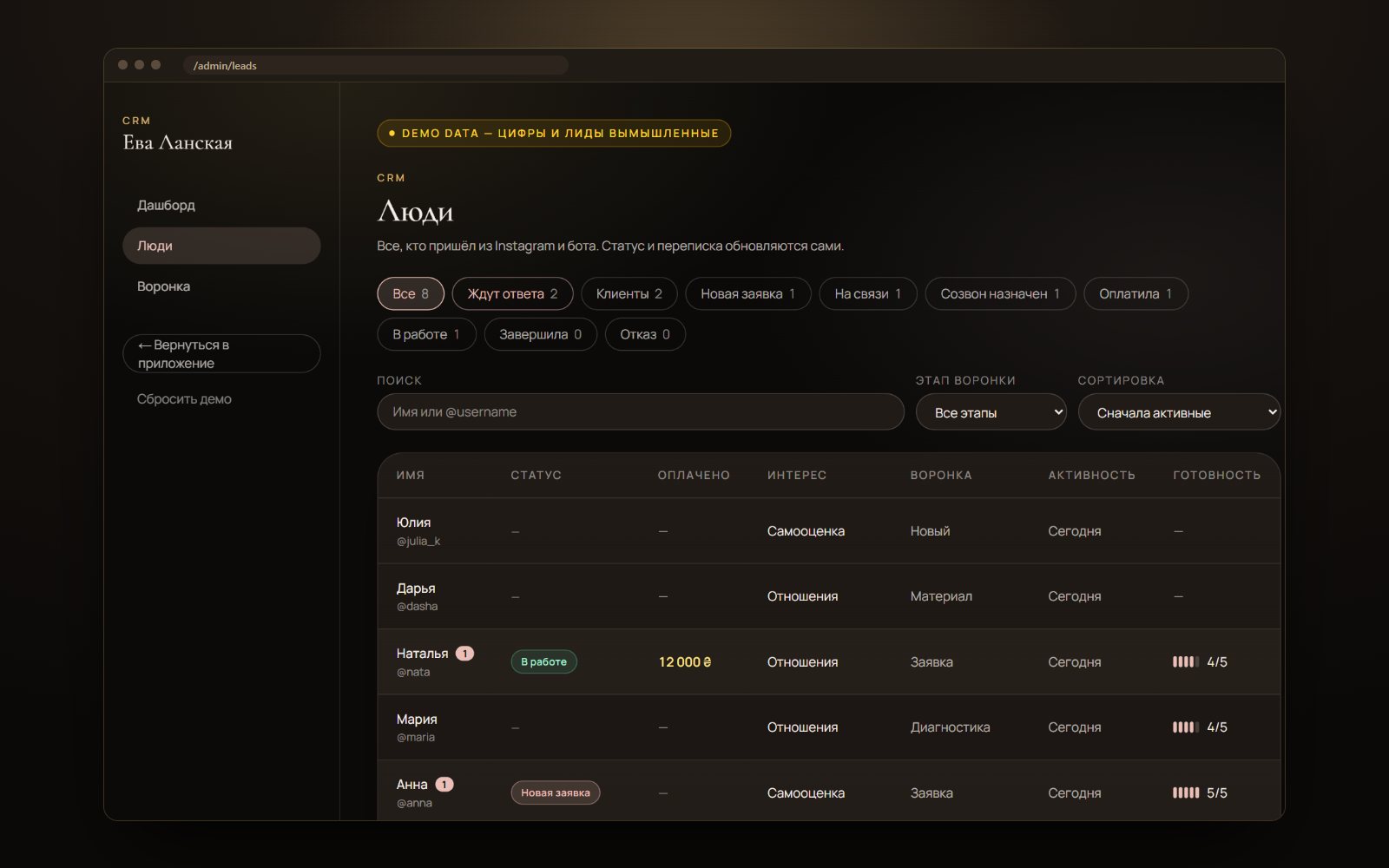
Task: Focus the Имя или @username search field
Action: coord(641,411)
